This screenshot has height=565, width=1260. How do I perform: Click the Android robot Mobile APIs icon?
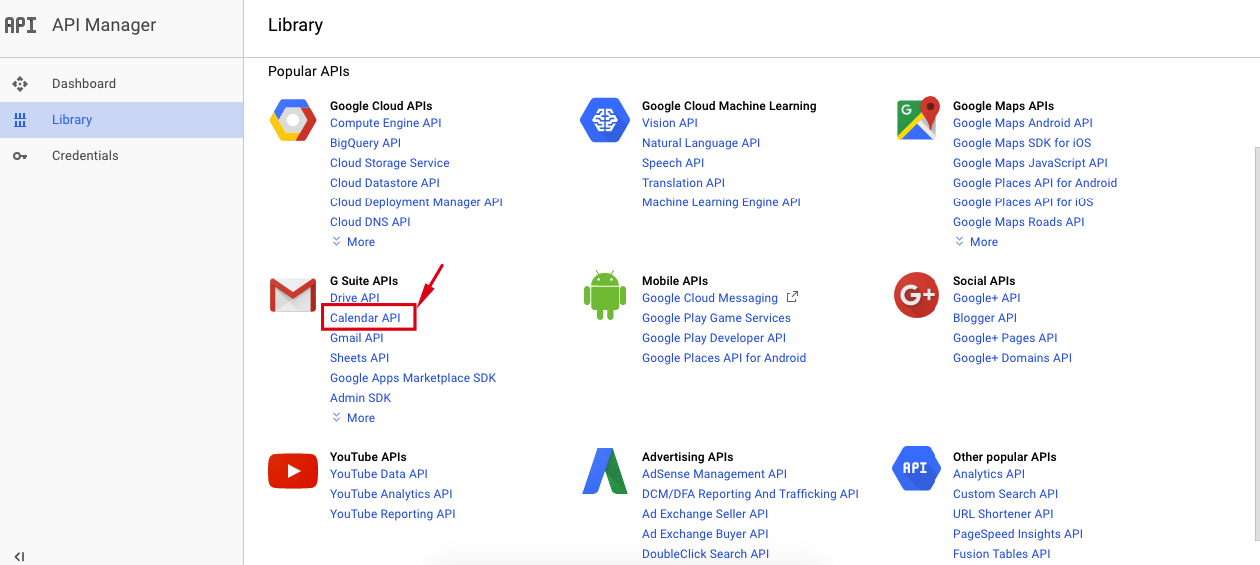tap(605, 295)
